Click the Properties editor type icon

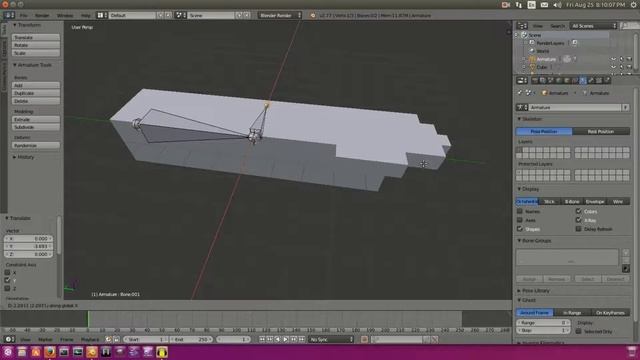(522, 80)
